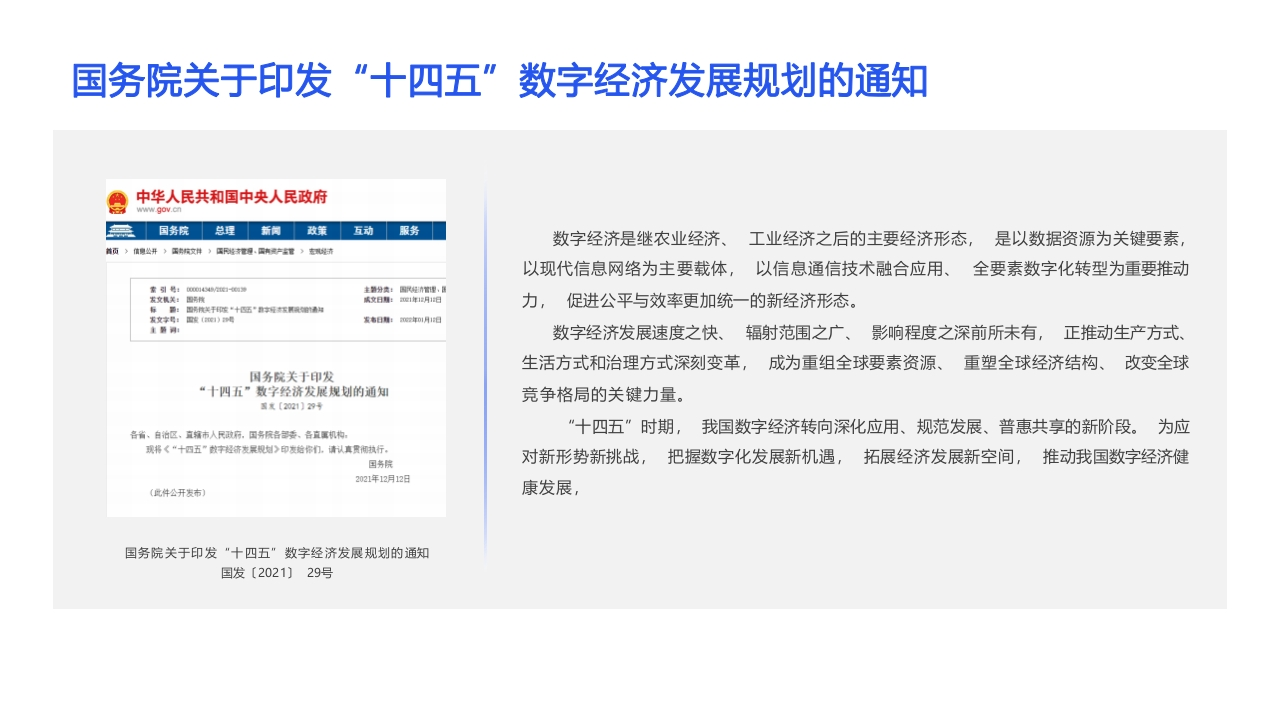Open the 互动 navbar tab
1280x720 pixels.
point(363,231)
